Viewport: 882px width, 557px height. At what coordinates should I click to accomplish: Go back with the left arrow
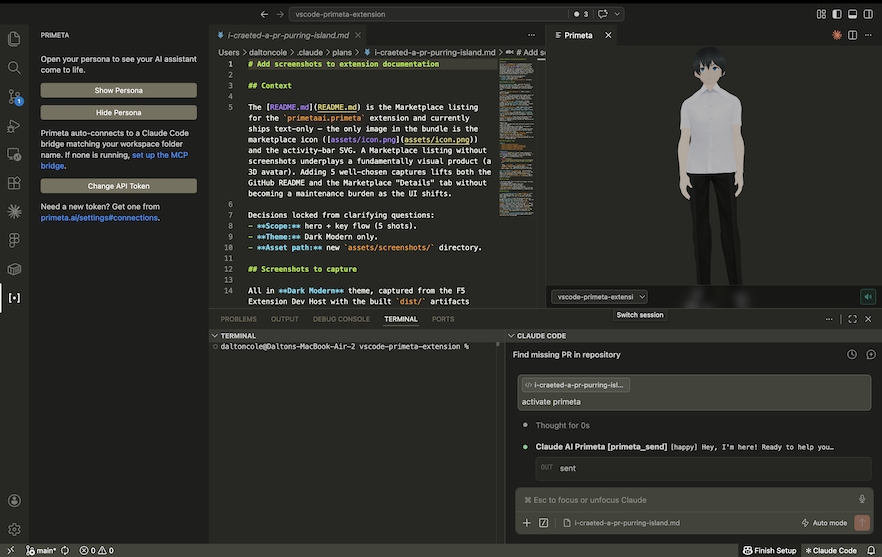click(x=264, y=14)
